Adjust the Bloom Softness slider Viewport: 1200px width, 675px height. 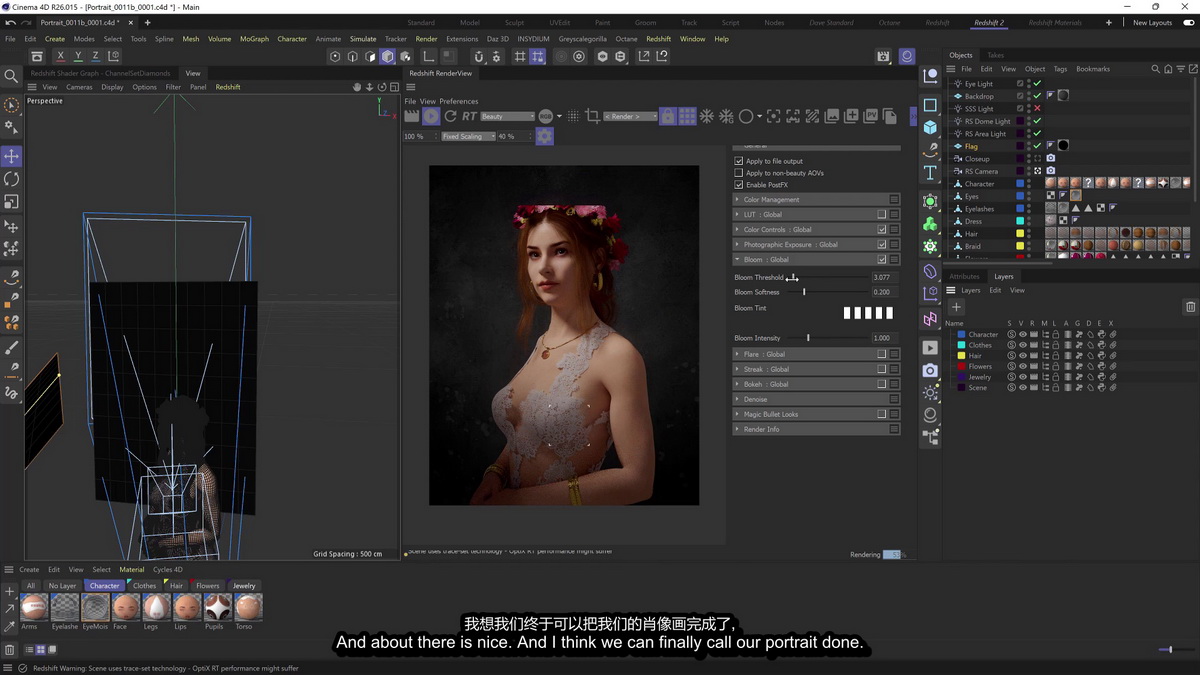click(804, 292)
